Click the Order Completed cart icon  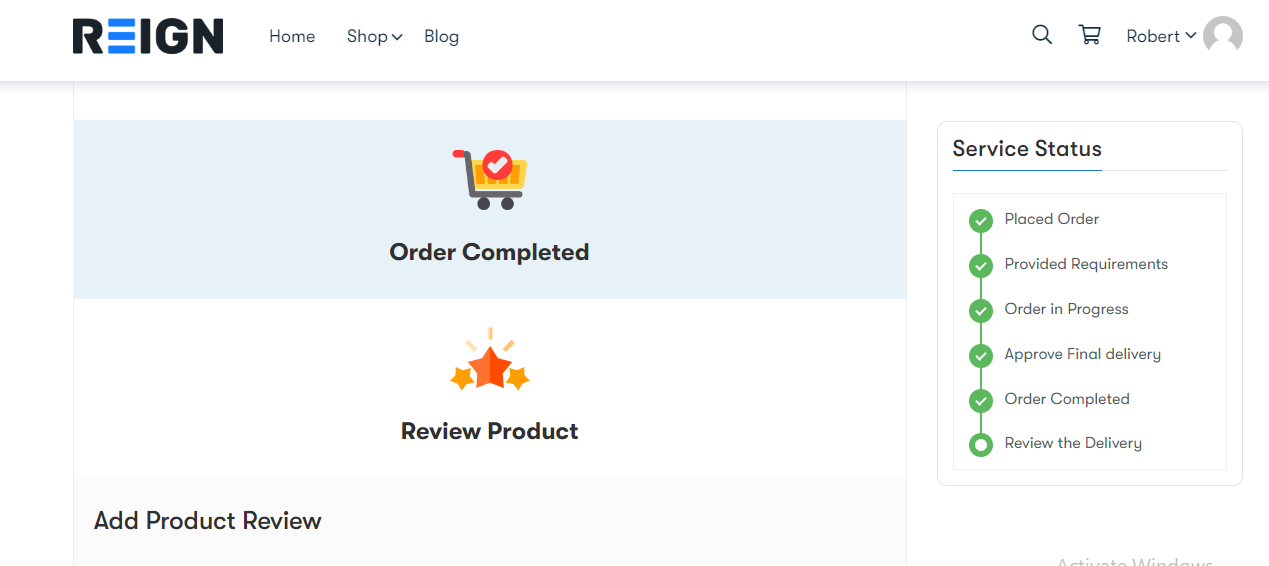click(x=489, y=179)
